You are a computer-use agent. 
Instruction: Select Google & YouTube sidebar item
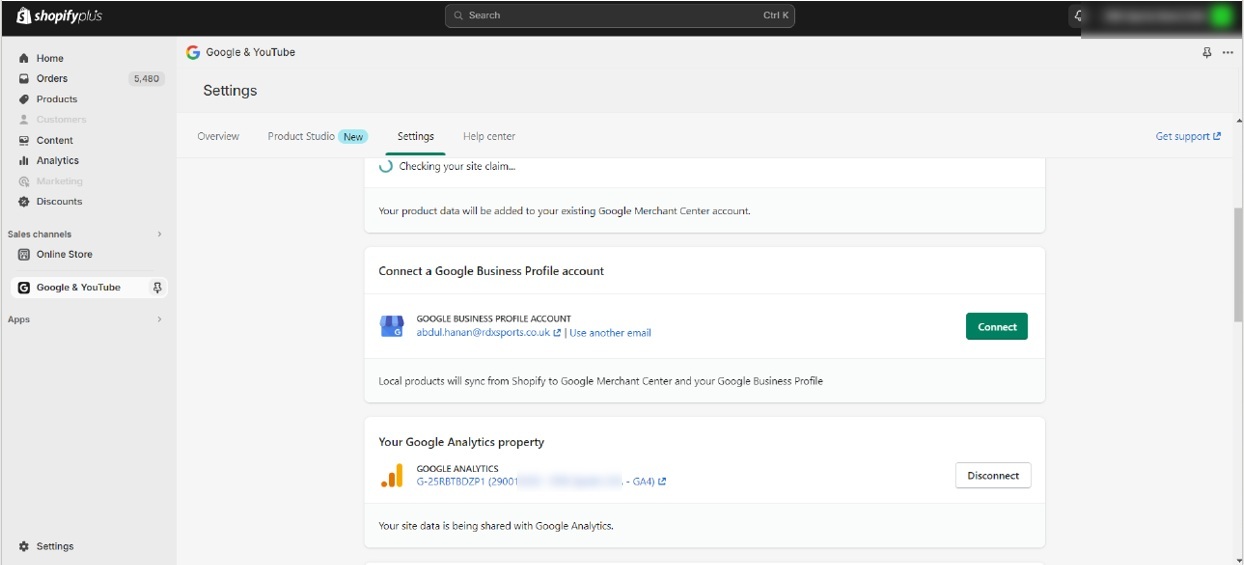(89, 287)
